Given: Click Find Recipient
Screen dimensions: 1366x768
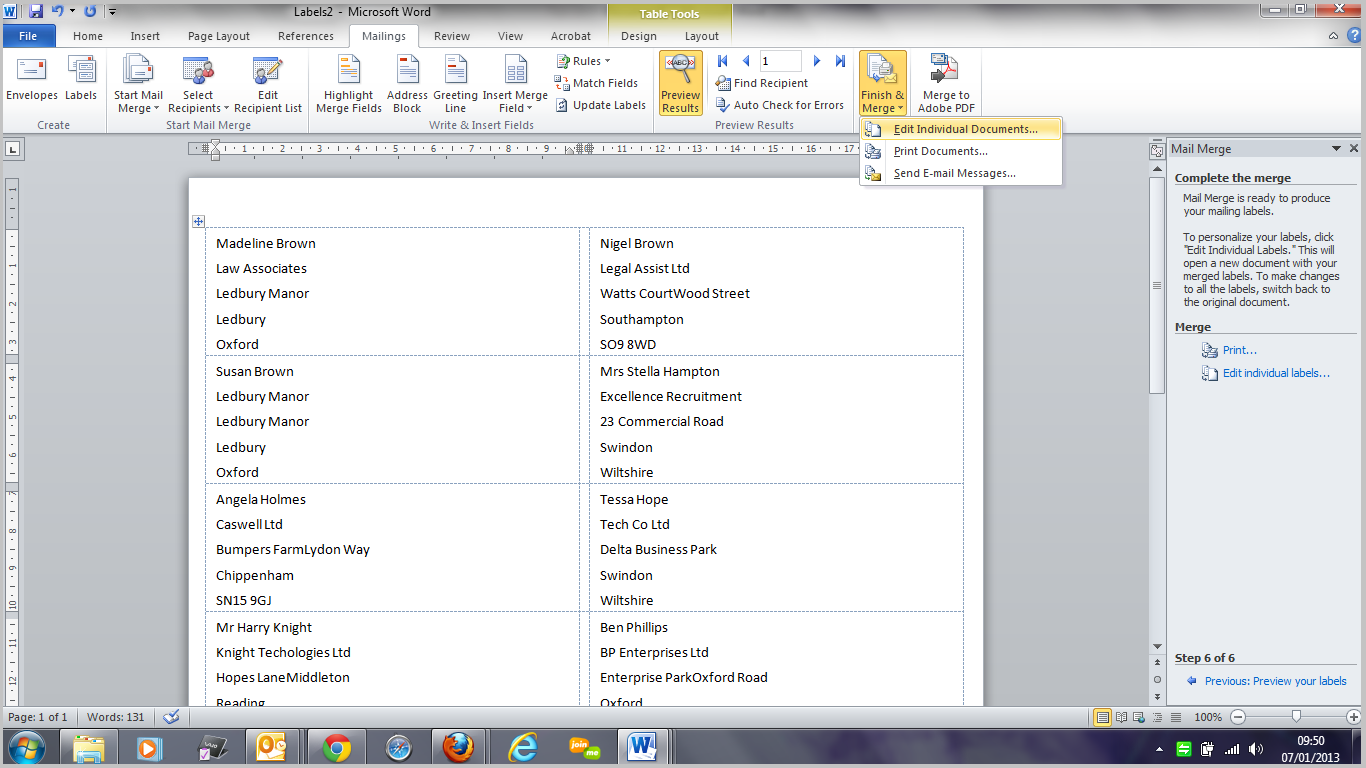Looking at the screenshot, I should (x=762, y=83).
